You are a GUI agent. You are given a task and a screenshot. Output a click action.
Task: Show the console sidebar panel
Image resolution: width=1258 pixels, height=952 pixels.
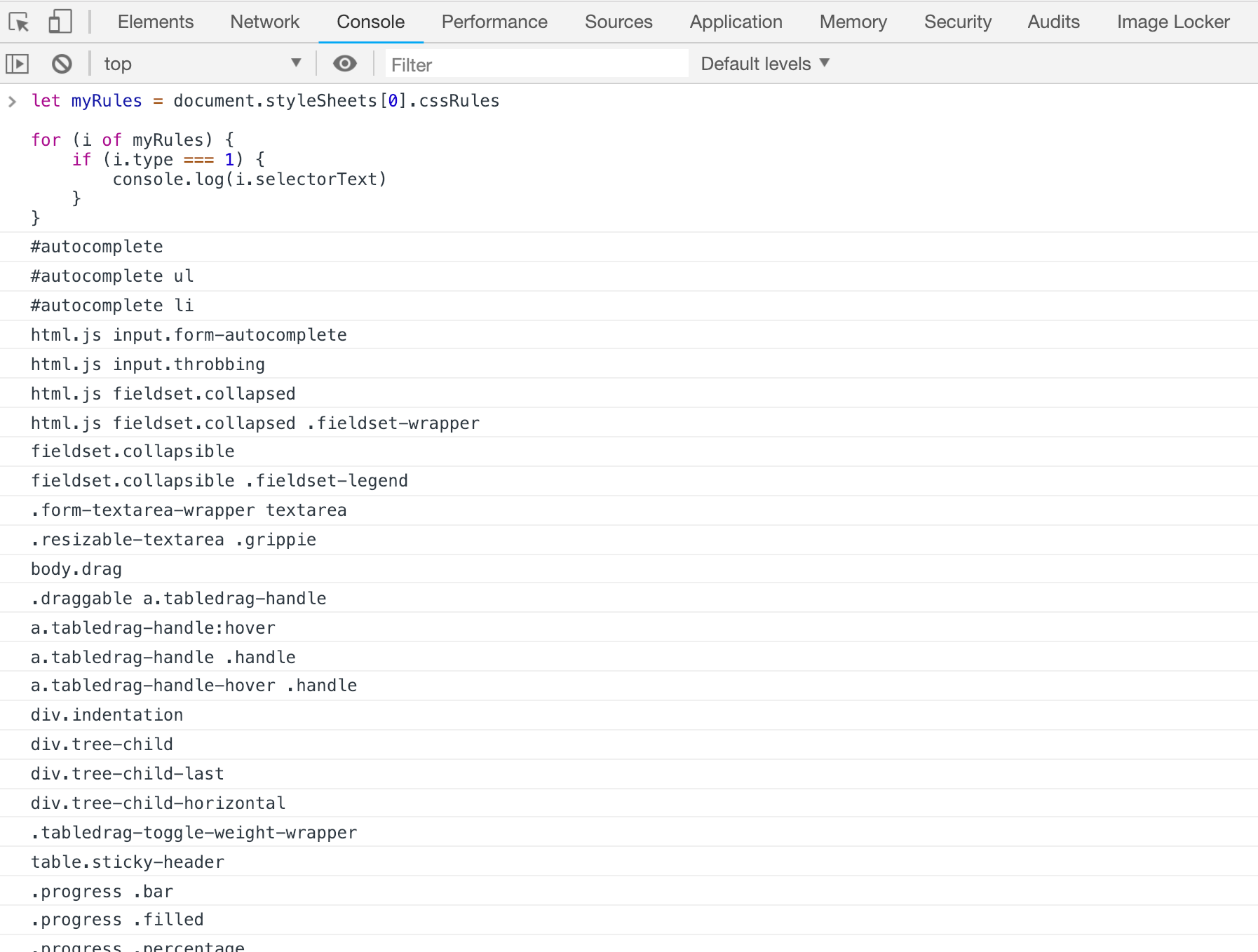click(x=17, y=64)
